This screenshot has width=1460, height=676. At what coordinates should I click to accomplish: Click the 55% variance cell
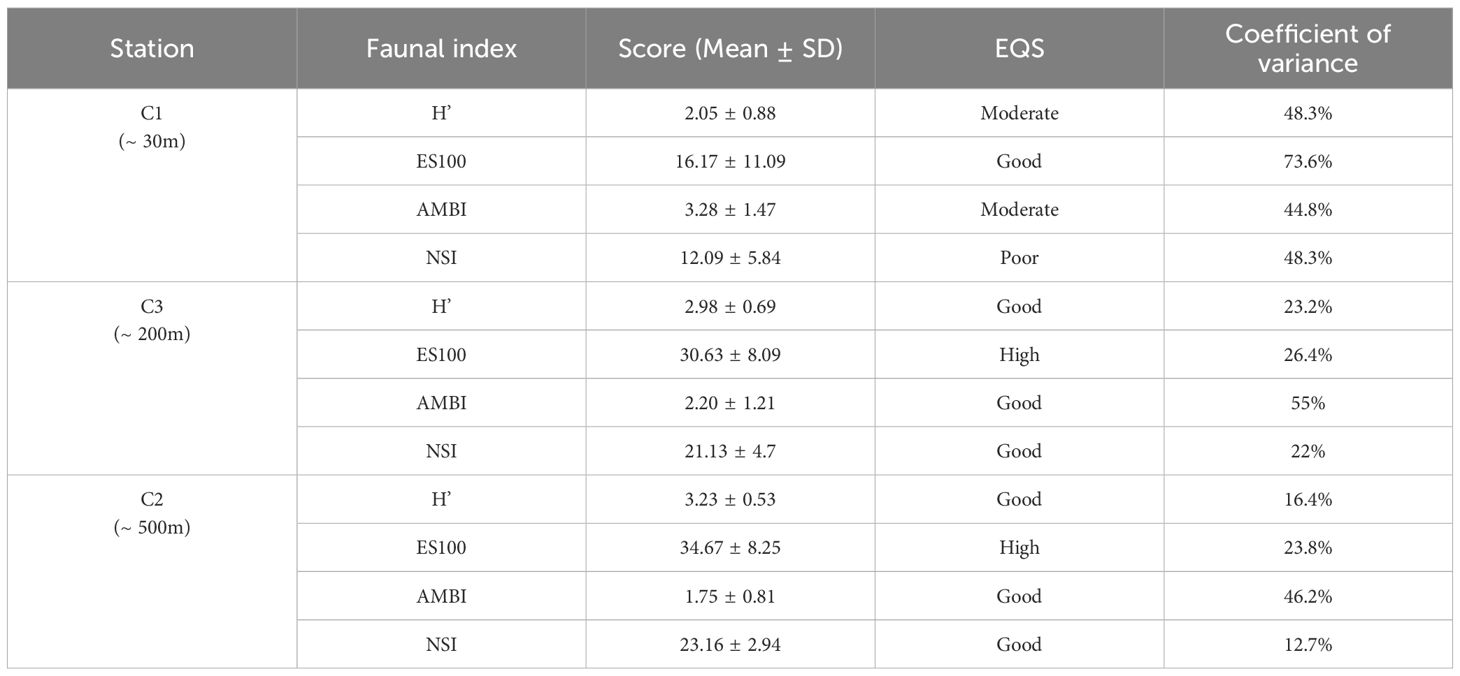tap(1308, 403)
